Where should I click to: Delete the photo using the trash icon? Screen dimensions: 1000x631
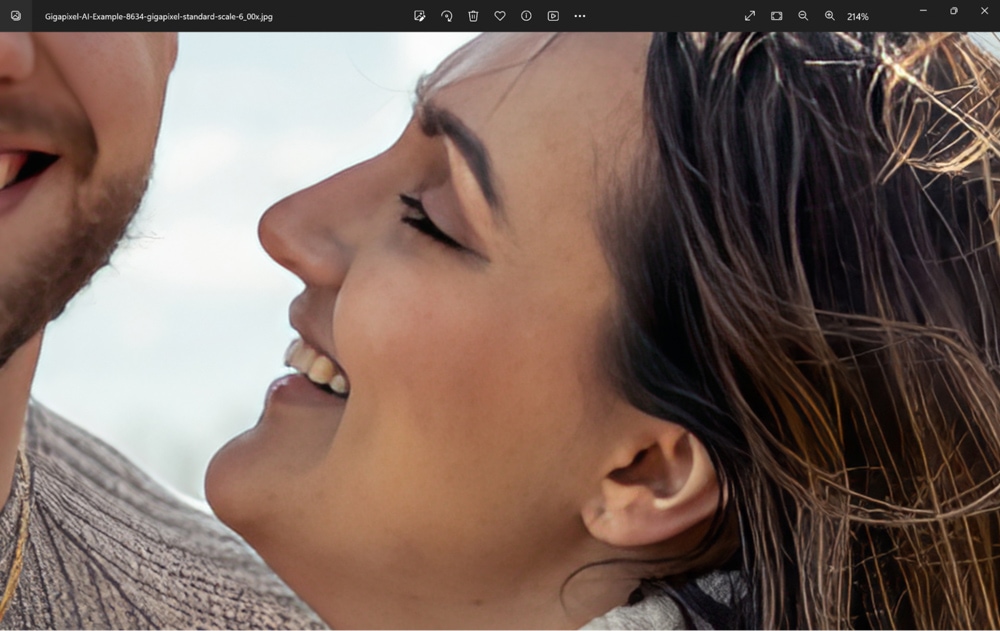[473, 16]
